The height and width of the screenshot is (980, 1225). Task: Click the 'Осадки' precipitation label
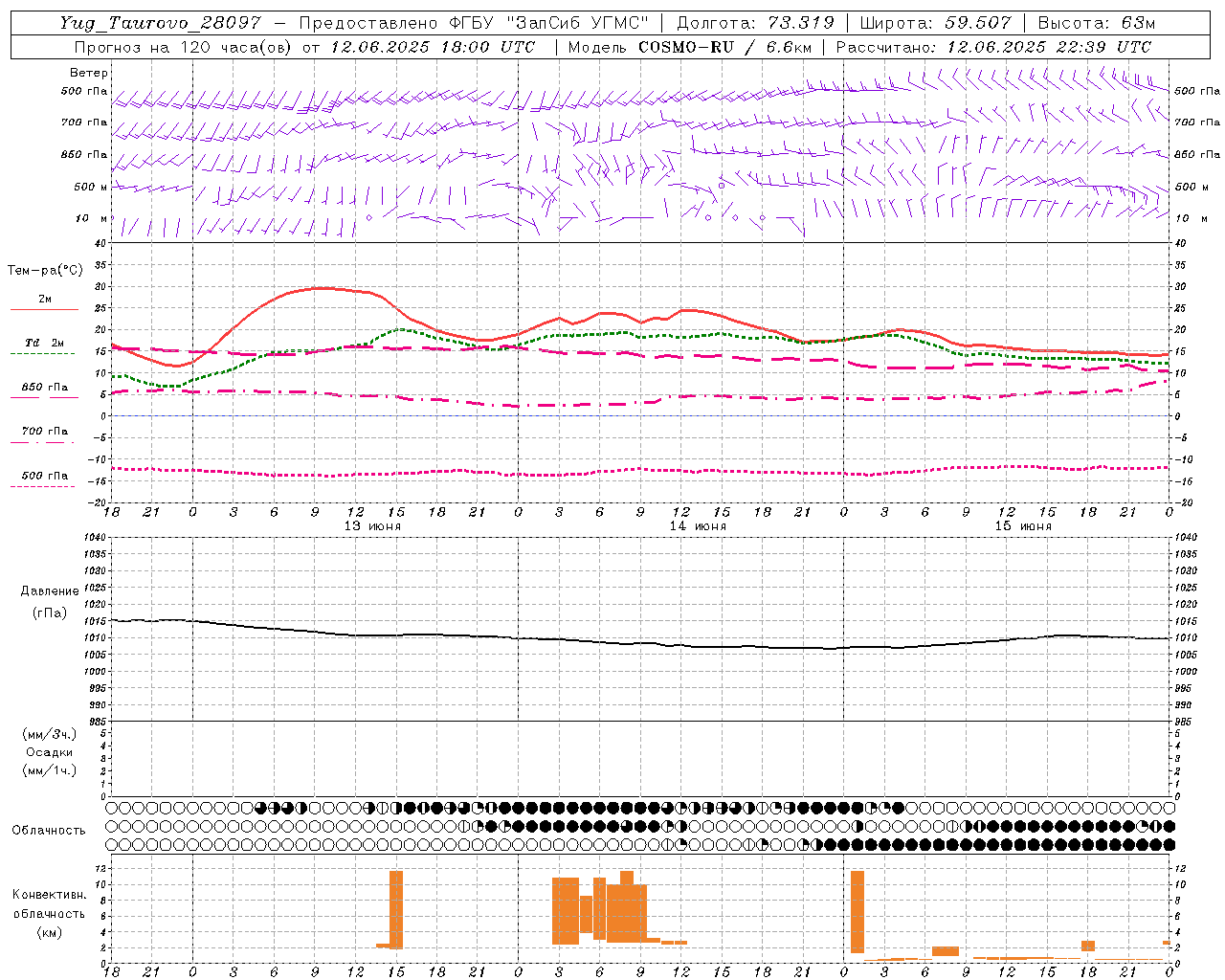tap(50, 753)
